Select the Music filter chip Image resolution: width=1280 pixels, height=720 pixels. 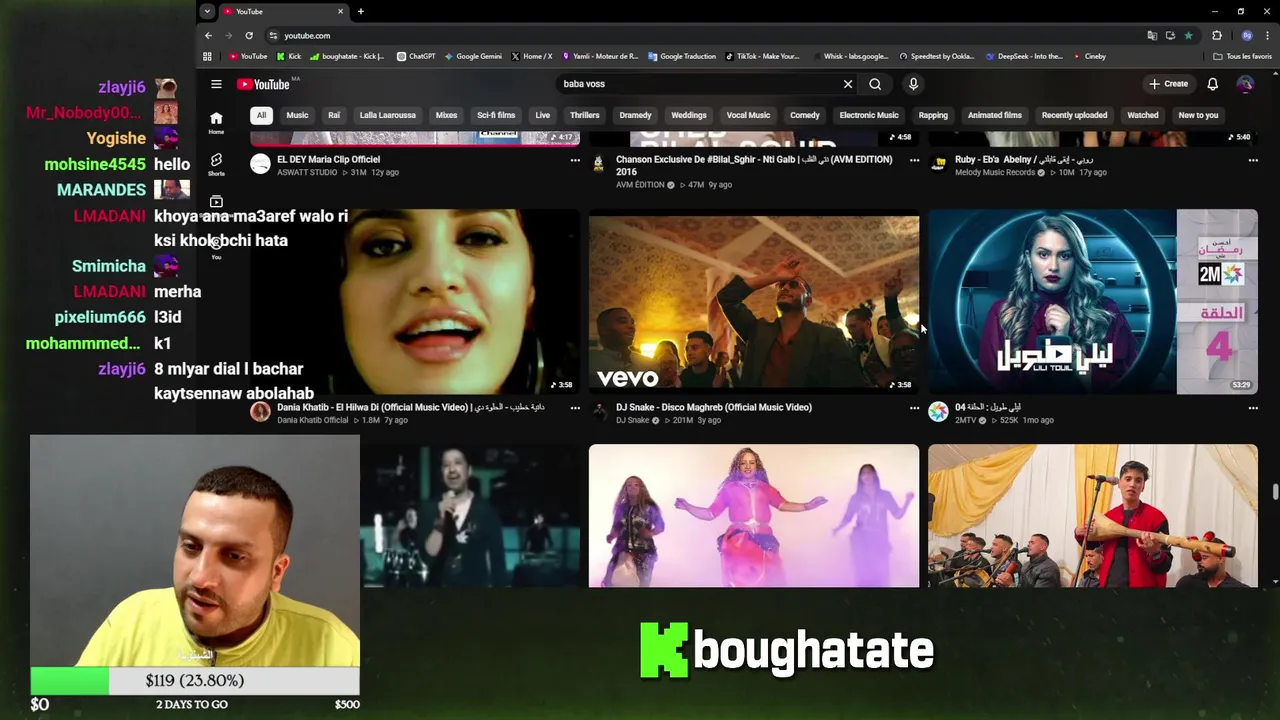pyautogui.click(x=297, y=115)
